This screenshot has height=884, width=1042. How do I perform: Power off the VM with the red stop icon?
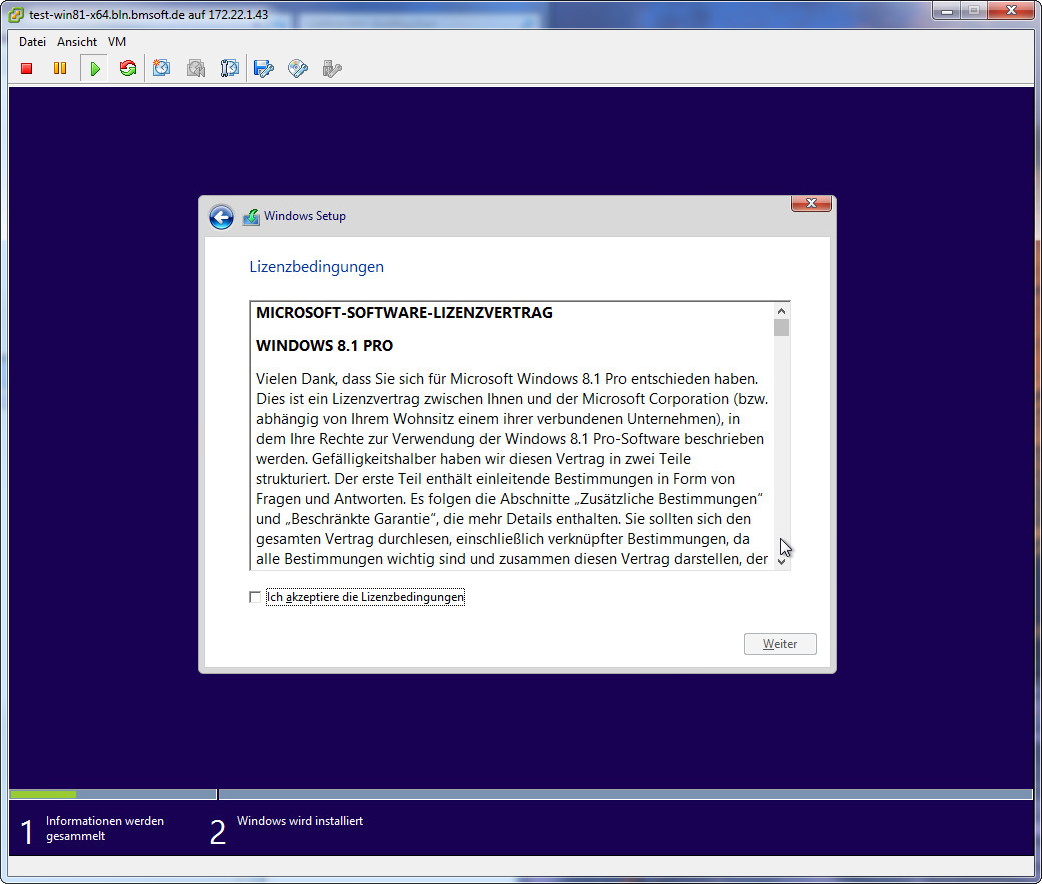(27, 68)
